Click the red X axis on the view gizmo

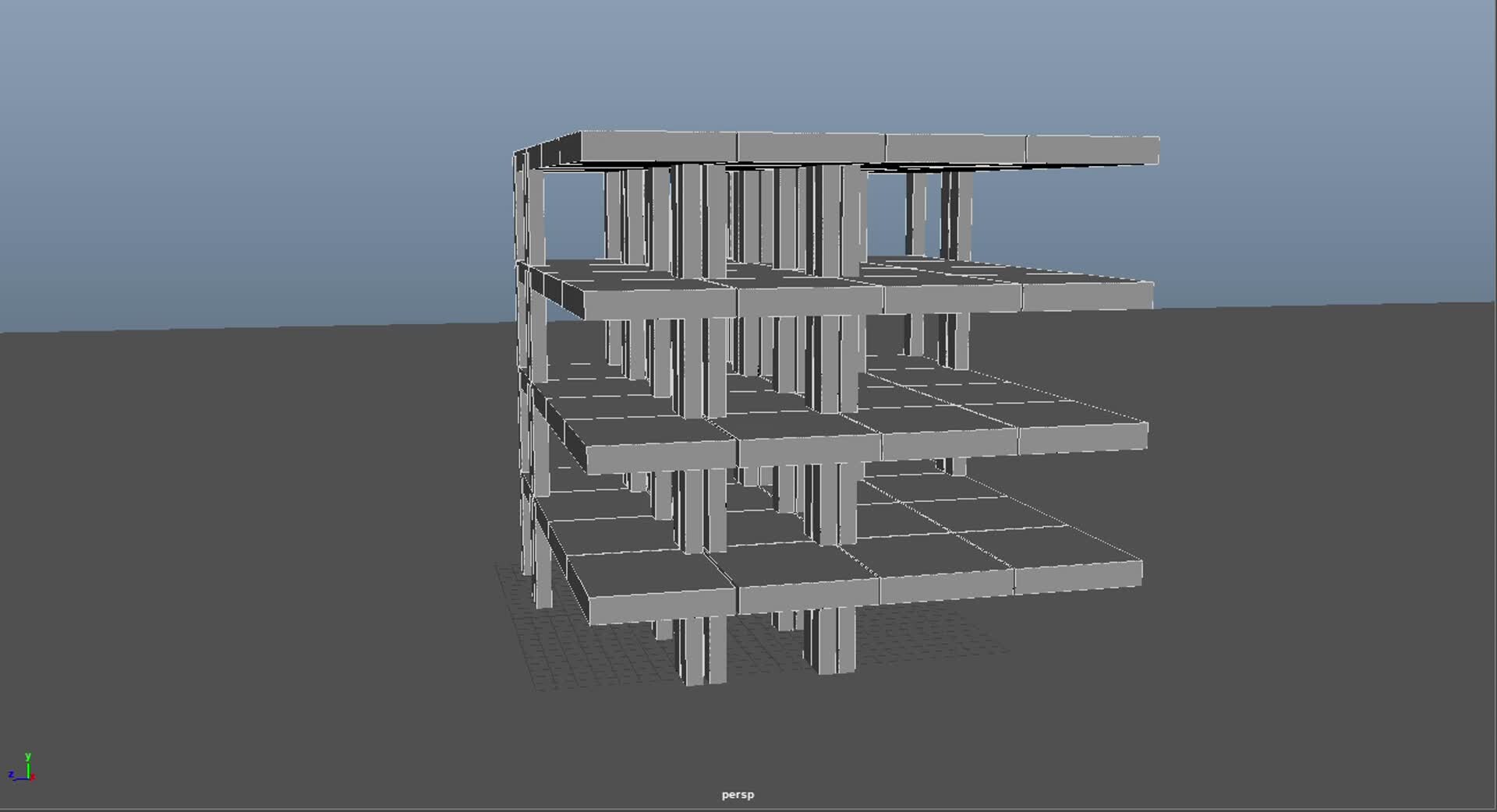33,778
